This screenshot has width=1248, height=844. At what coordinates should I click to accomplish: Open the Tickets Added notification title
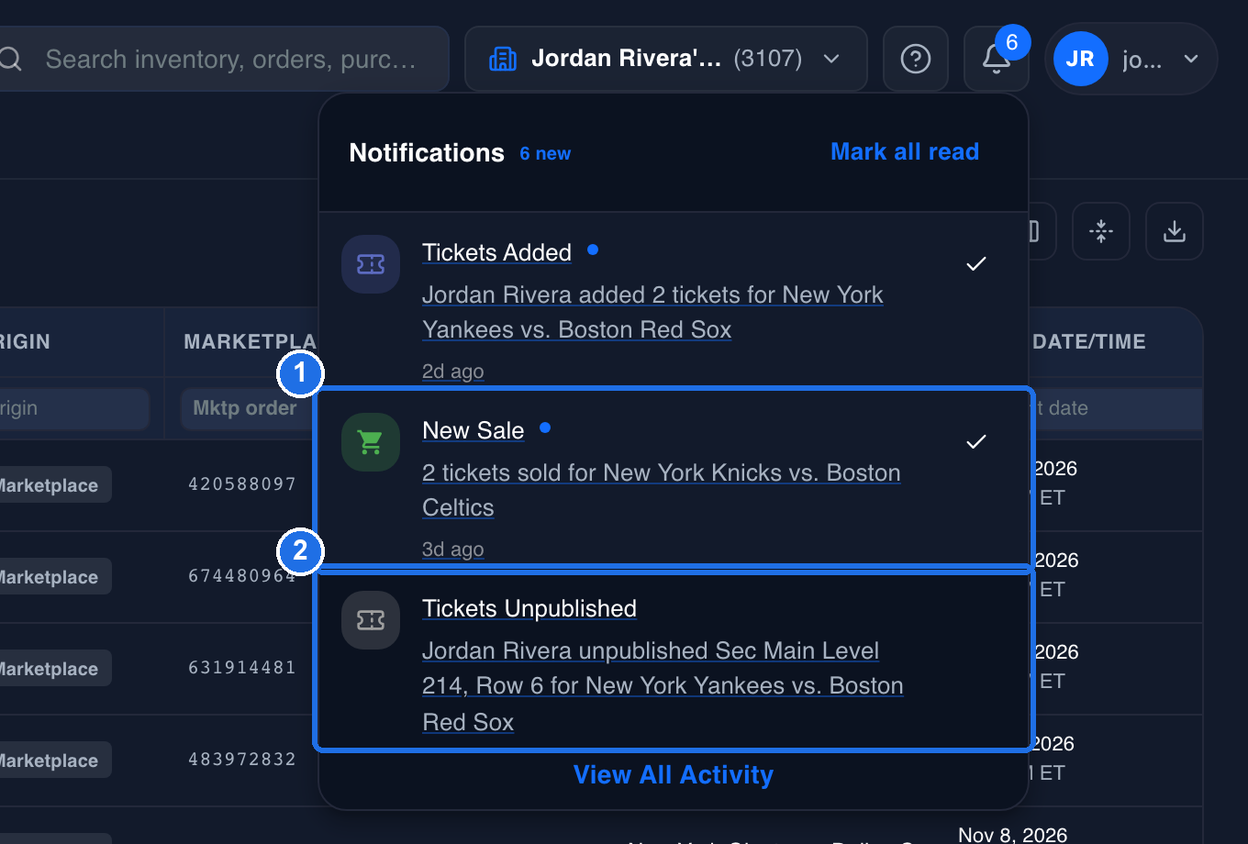497,253
